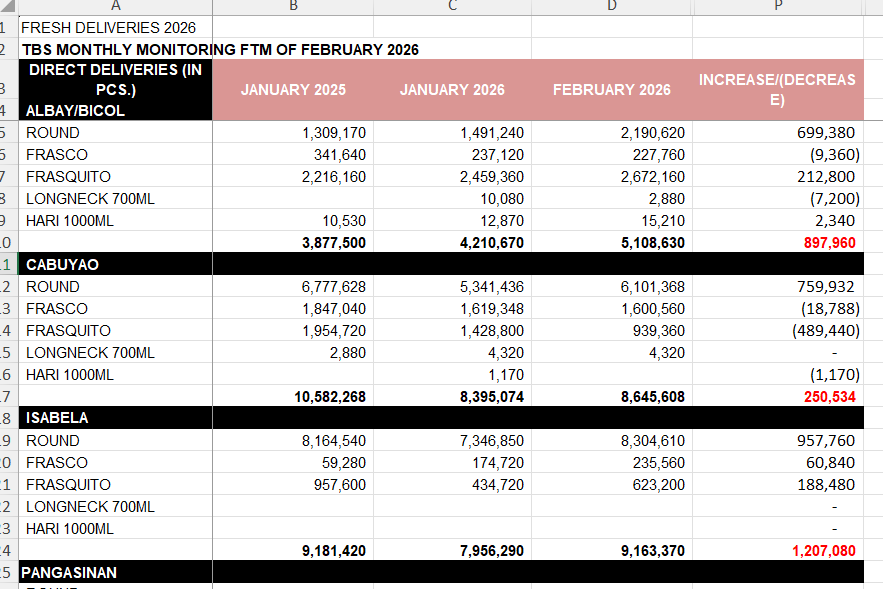This screenshot has height=589, width=883.
Task: Select Isabela total 9,181,420
Action: (x=293, y=550)
